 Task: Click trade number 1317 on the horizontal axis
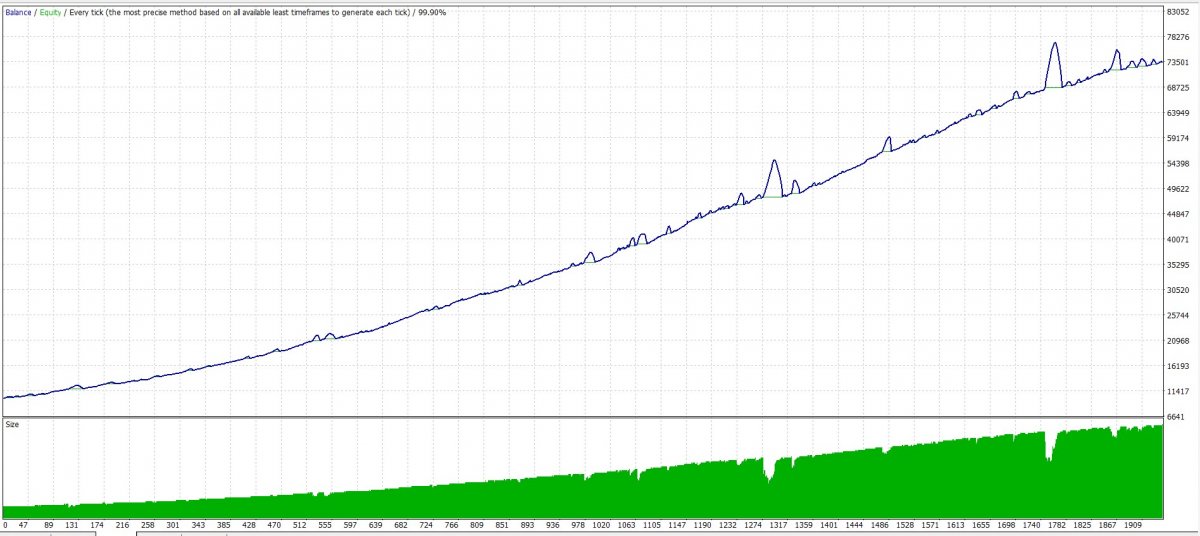779,524
